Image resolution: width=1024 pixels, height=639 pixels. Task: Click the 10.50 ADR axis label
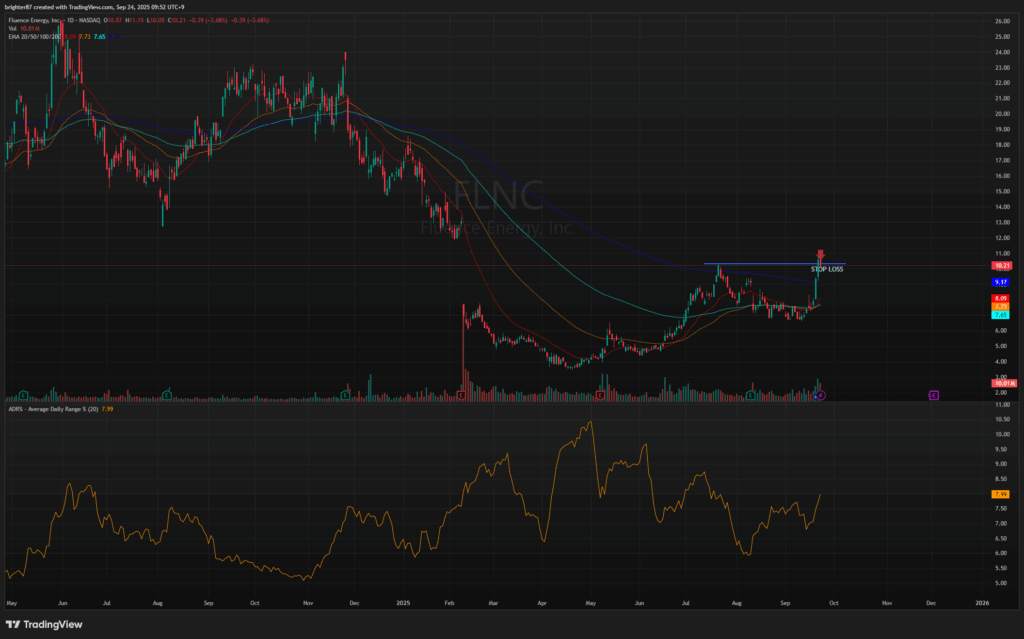pyautogui.click(x=1002, y=419)
